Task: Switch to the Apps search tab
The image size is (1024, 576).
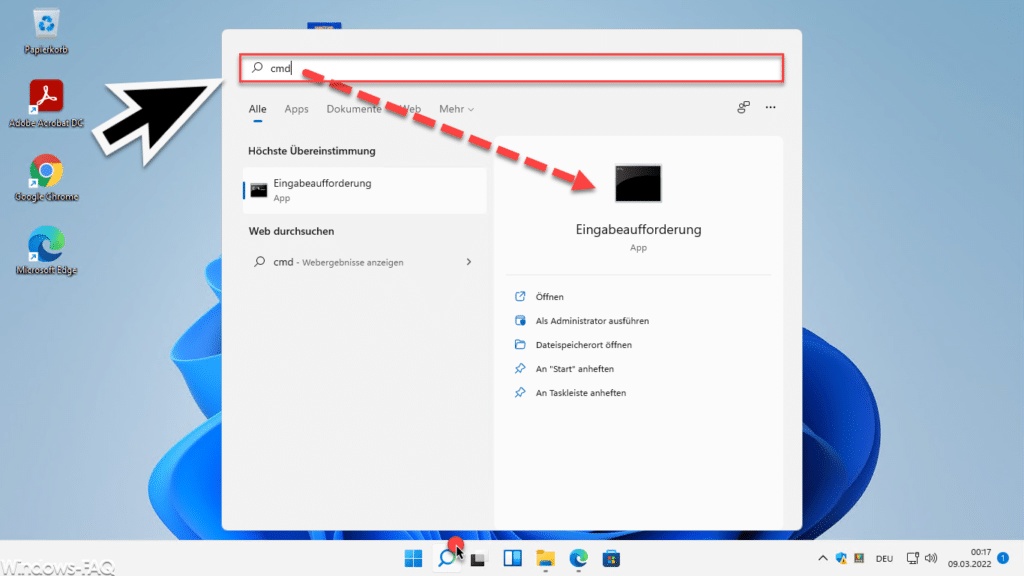Action: point(296,109)
